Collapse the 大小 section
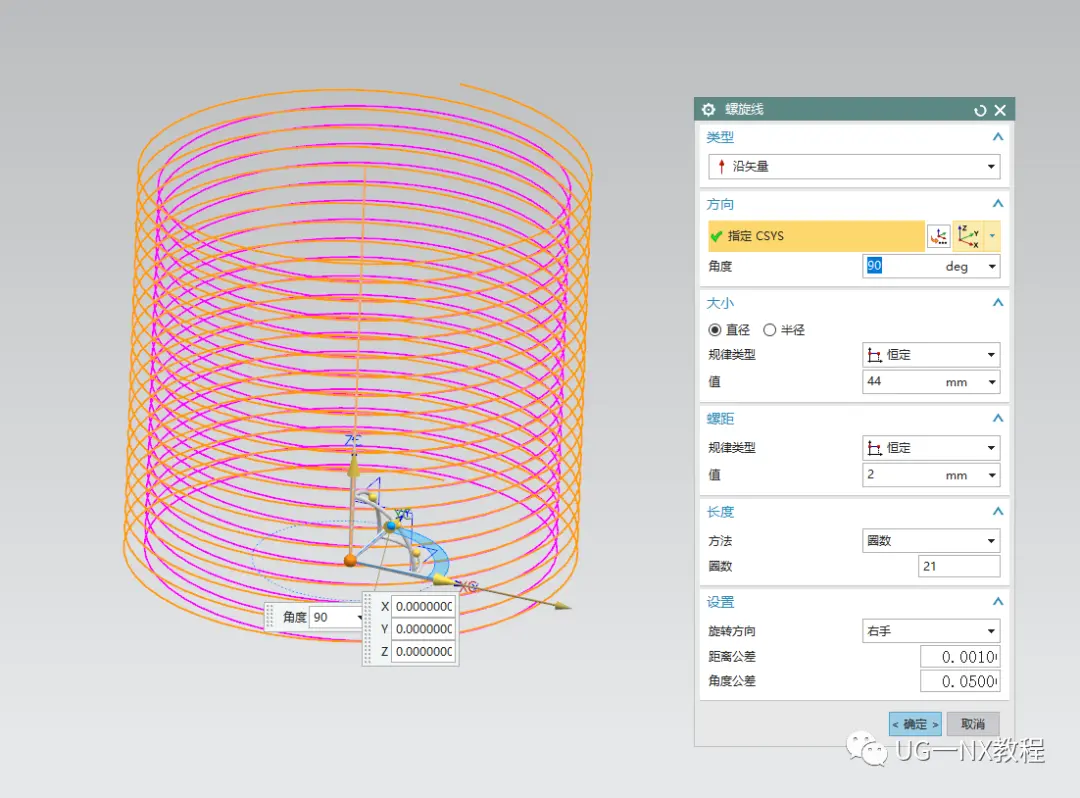 tap(997, 303)
